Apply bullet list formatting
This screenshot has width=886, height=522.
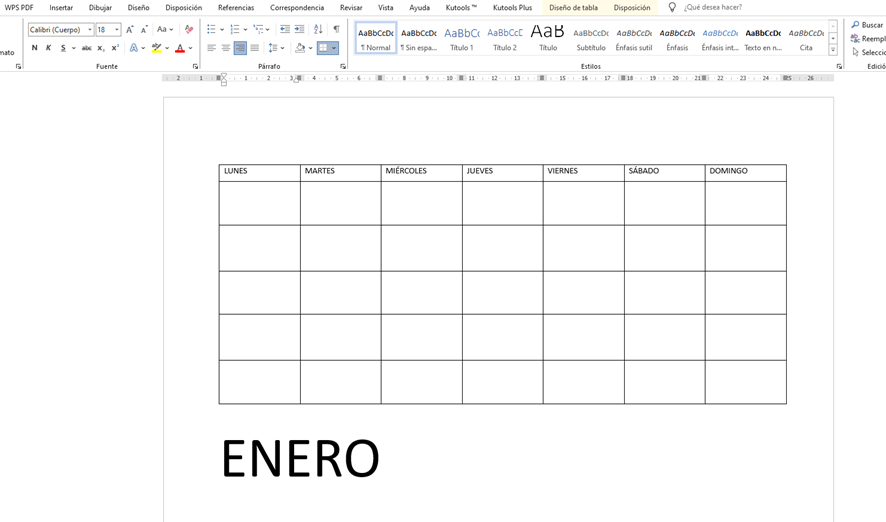point(211,29)
